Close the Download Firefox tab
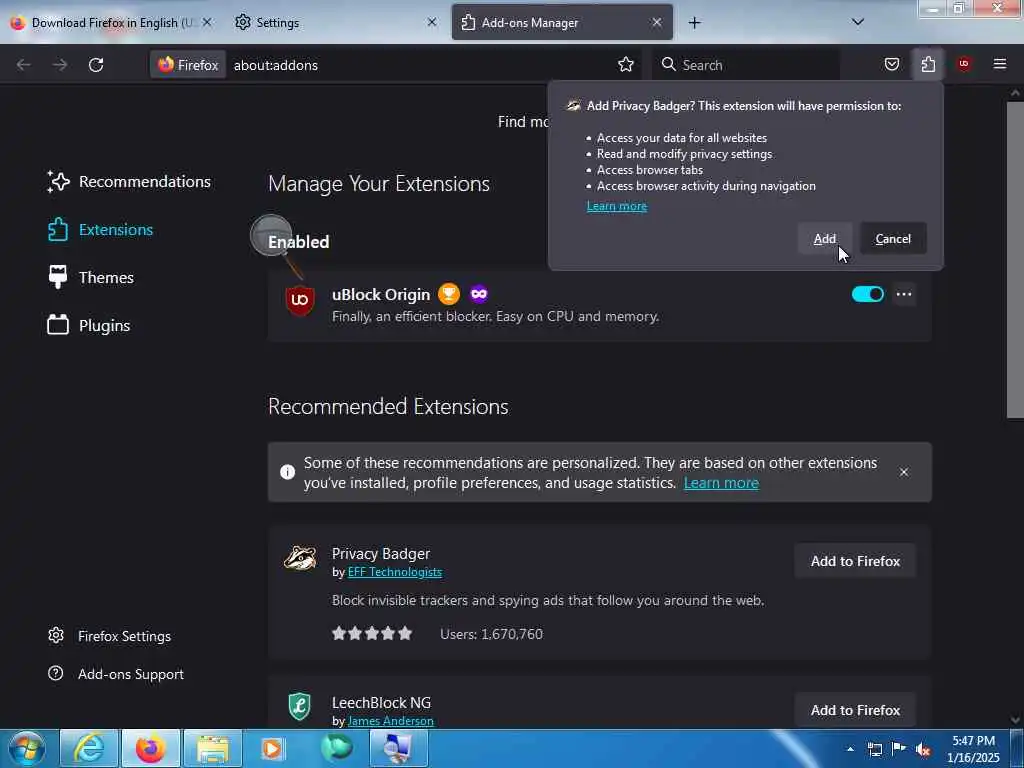 [206, 22]
